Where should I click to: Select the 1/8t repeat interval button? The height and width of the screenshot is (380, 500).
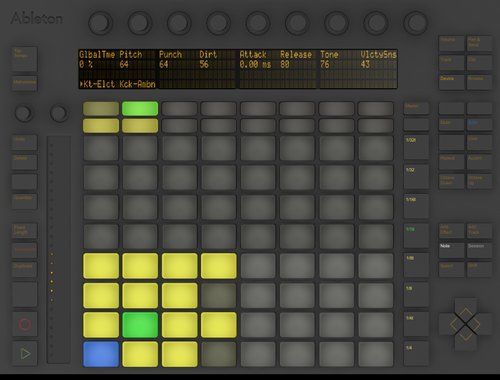click(416, 266)
